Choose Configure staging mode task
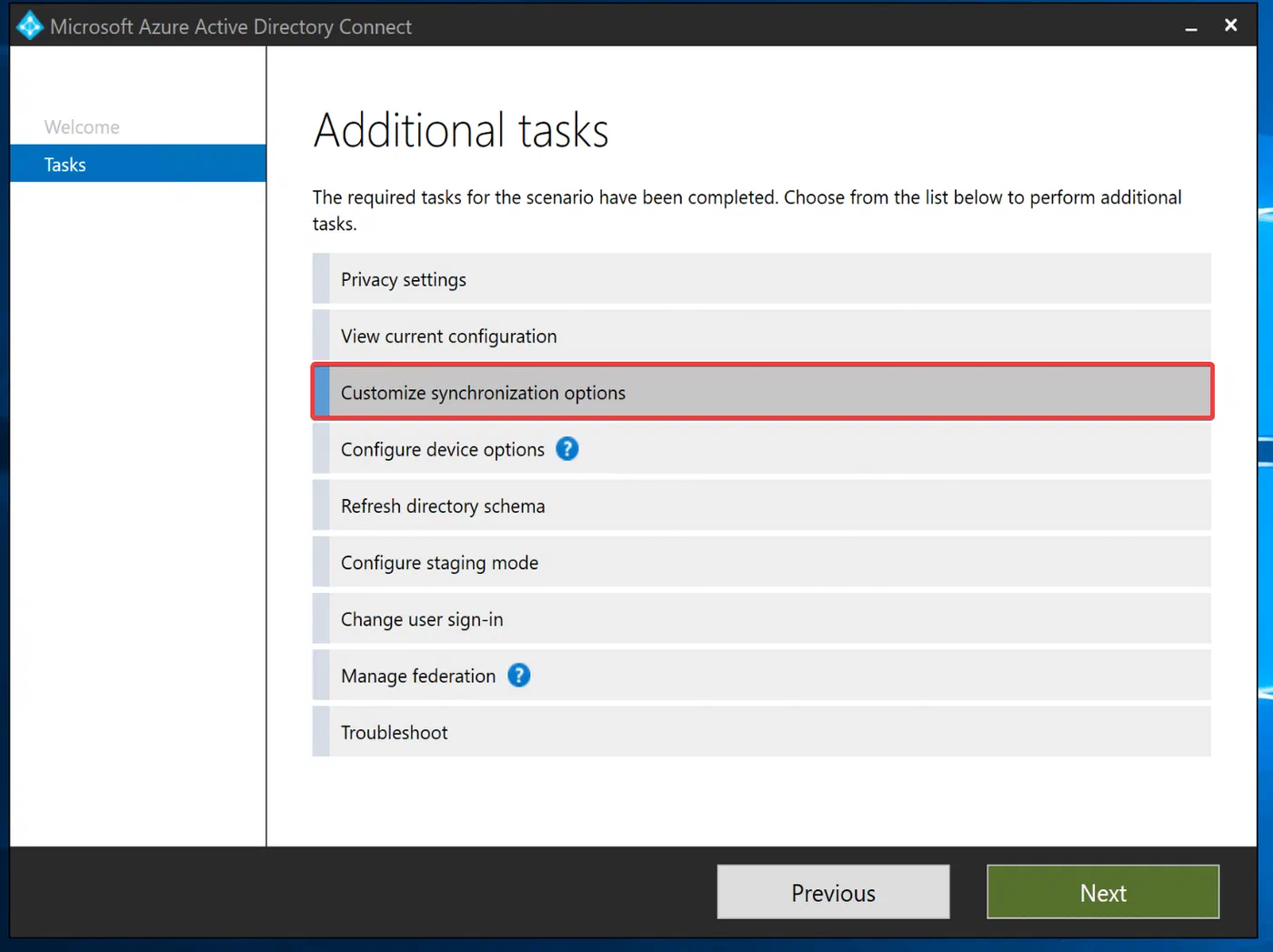 762,562
